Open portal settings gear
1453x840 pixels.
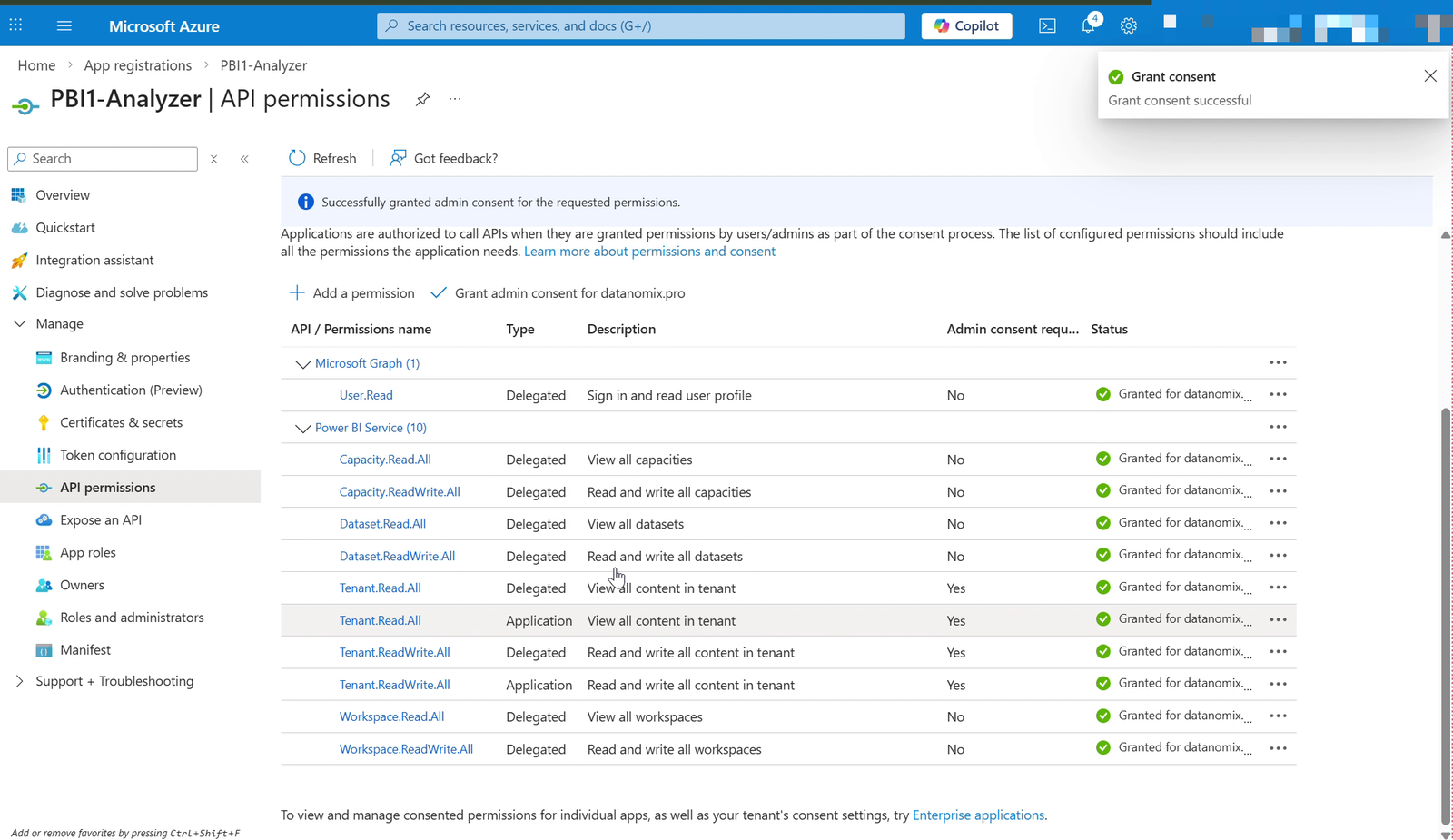(1128, 25)
